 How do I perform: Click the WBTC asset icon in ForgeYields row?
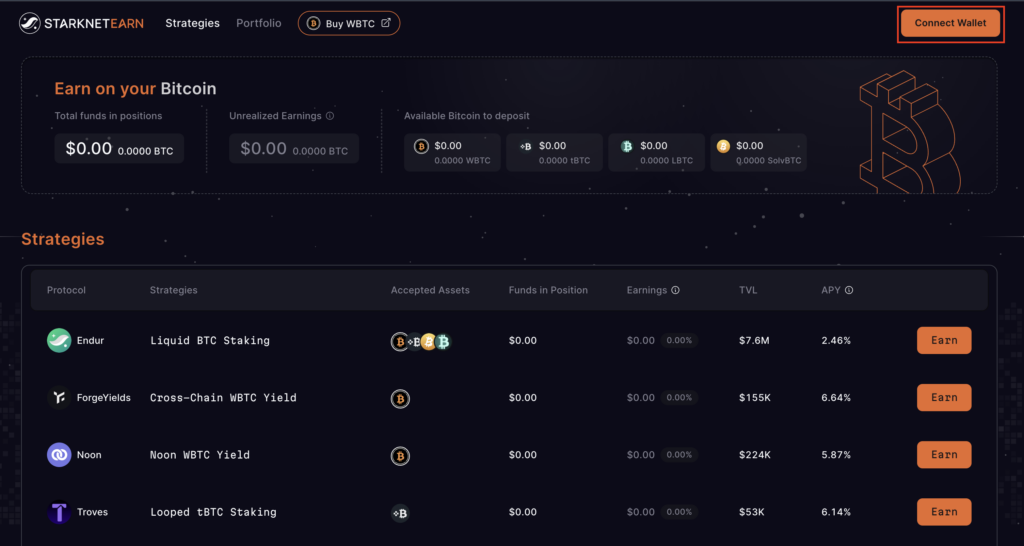click(x=400, y=398)
